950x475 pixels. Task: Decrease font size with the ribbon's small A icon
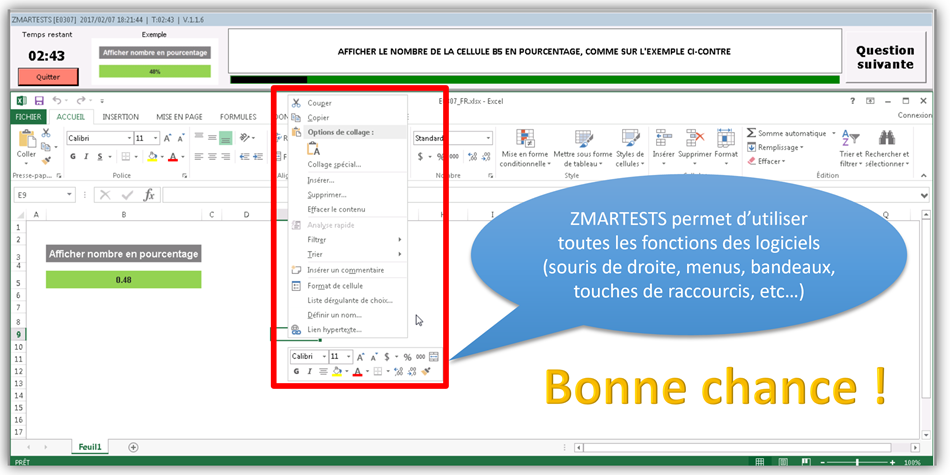181,138
